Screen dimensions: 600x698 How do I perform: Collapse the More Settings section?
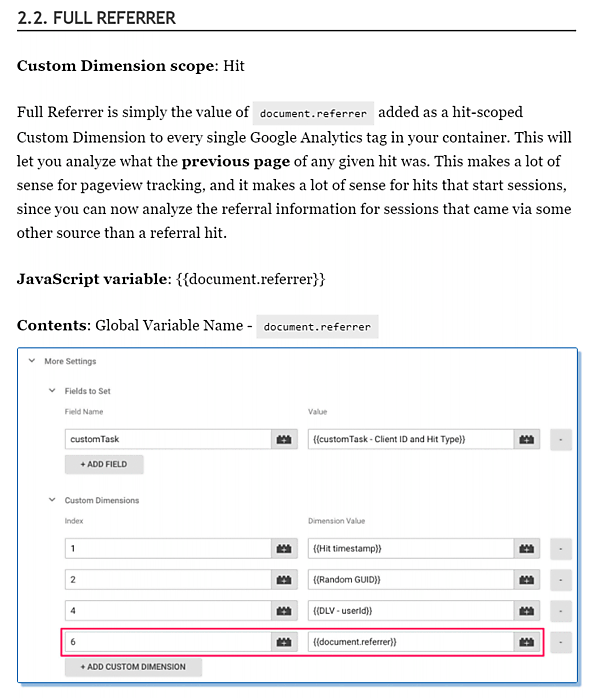31,361
